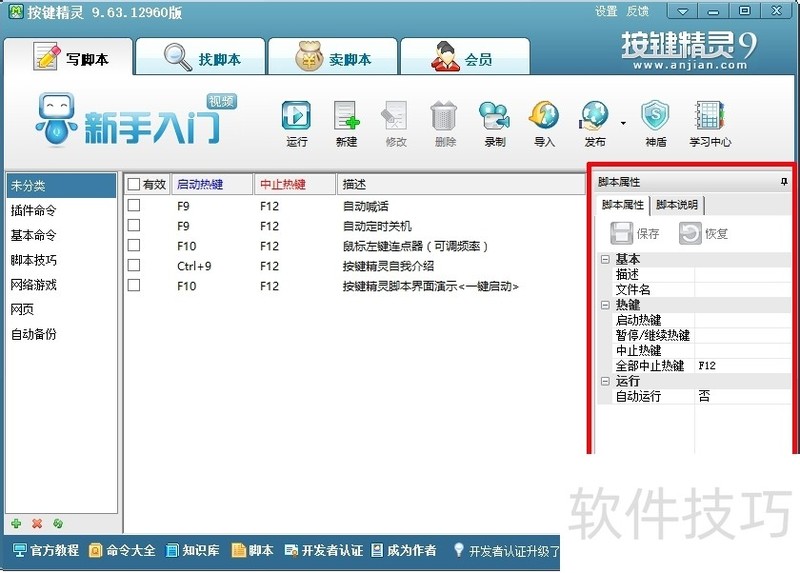800x573 pixels.
Task: Select the 网络游戏 category
Action: pyautogui.click(x=61, y=284)
